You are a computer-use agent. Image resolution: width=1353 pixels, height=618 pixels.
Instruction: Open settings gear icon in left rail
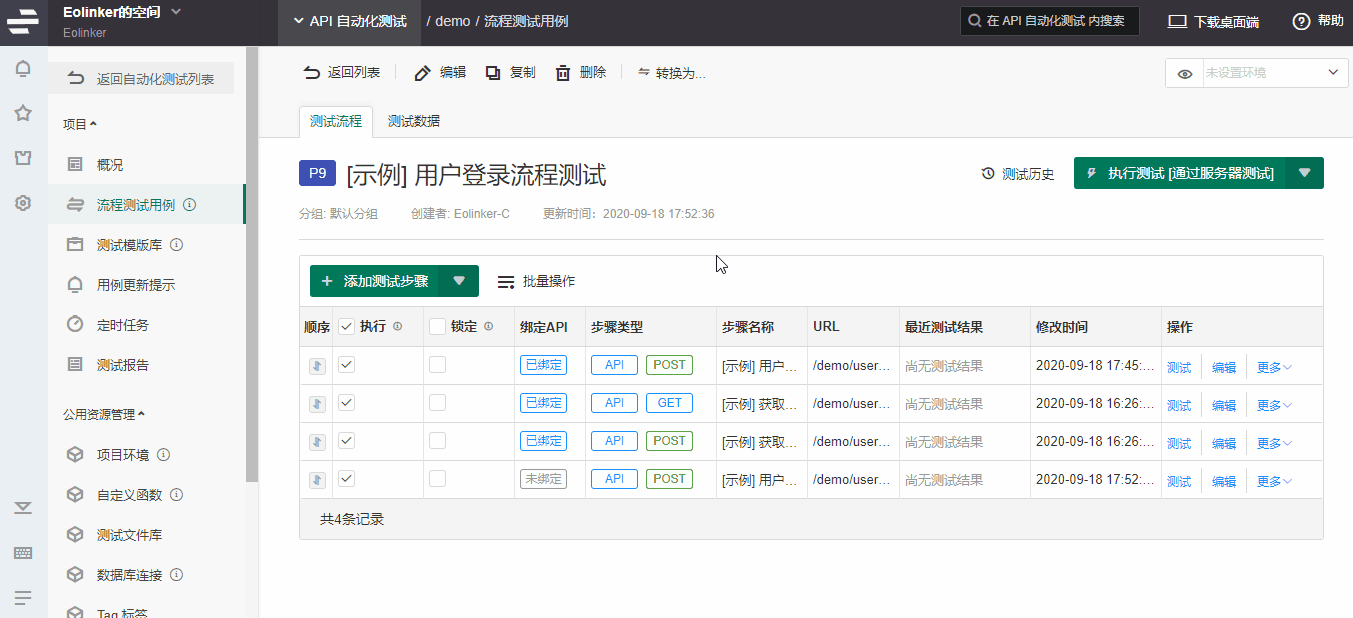pyautogui.click(x=23, y=203)
